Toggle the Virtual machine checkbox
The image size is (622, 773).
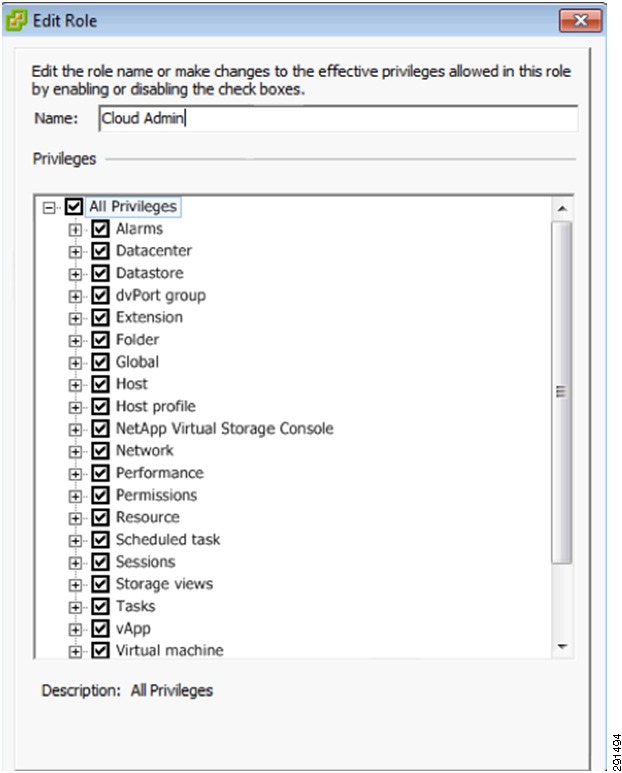(101, 650)
